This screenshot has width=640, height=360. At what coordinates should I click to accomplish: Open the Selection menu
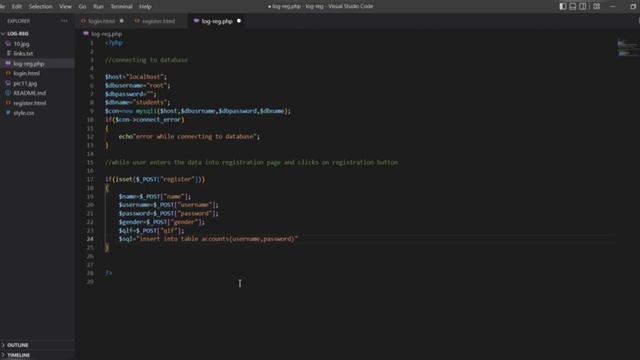pos(40,7)
